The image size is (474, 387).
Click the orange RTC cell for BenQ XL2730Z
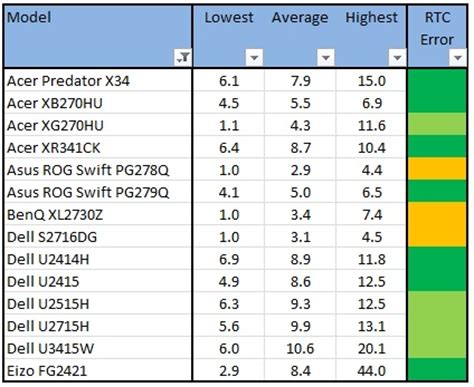coord(437,214)
